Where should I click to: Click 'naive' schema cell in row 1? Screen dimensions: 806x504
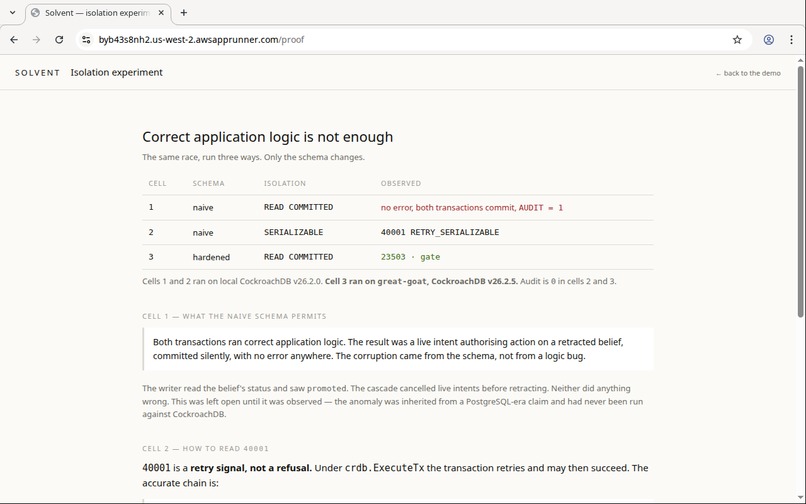pos(203,207)
